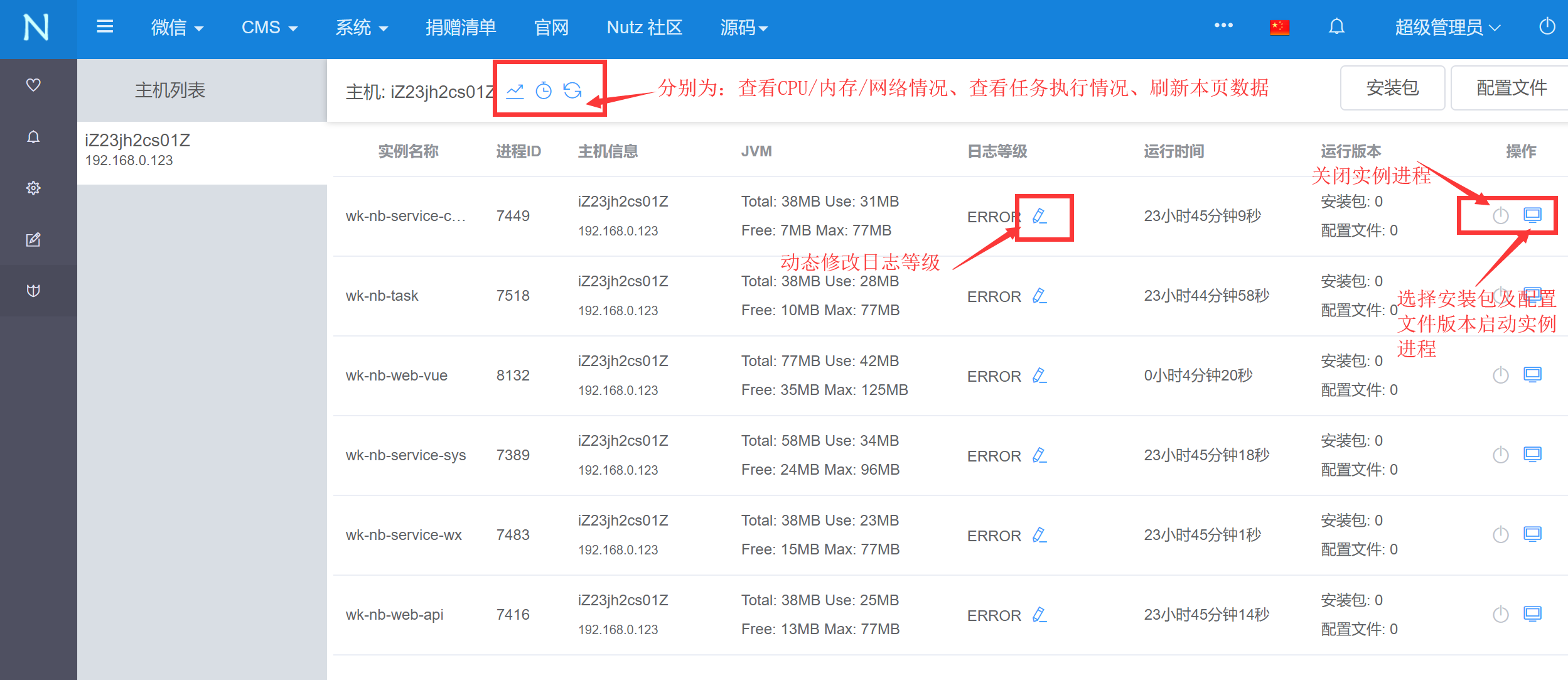Click 'Total: 77MB Use: 42MB' JVM text
Viewport: 1568px width, 680px height.
tap(820, 361)
